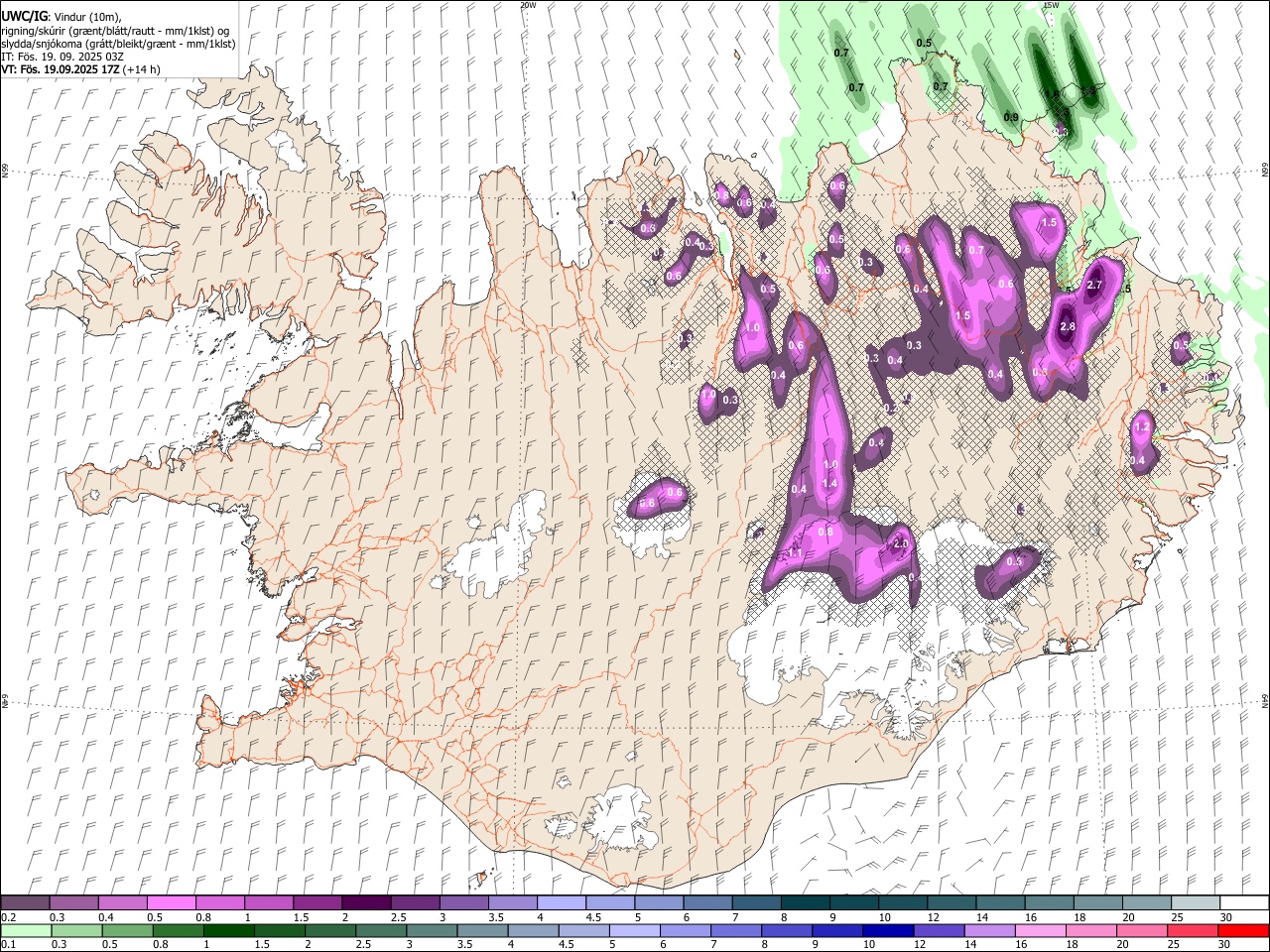Select the 'IT: Fös. 19. 09. 2025 03Z' line
The width and height of the screenshot is (1270, 952).
(62, 57)
